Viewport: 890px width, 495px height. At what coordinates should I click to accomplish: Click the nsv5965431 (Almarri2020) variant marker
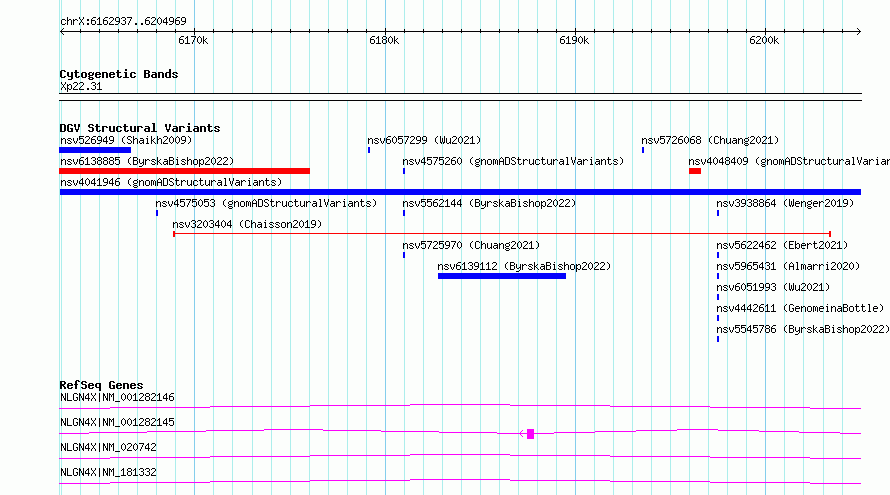[718, 276]
